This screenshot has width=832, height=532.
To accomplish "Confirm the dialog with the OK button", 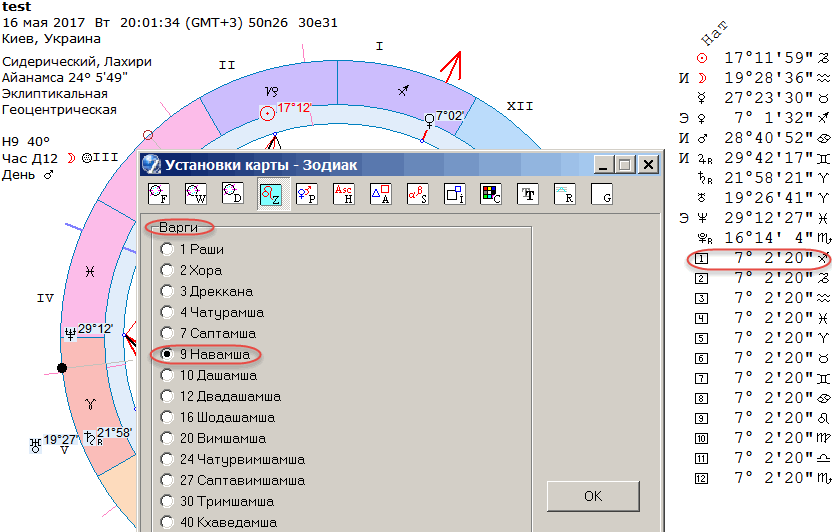I will click(x=593, y=496).
